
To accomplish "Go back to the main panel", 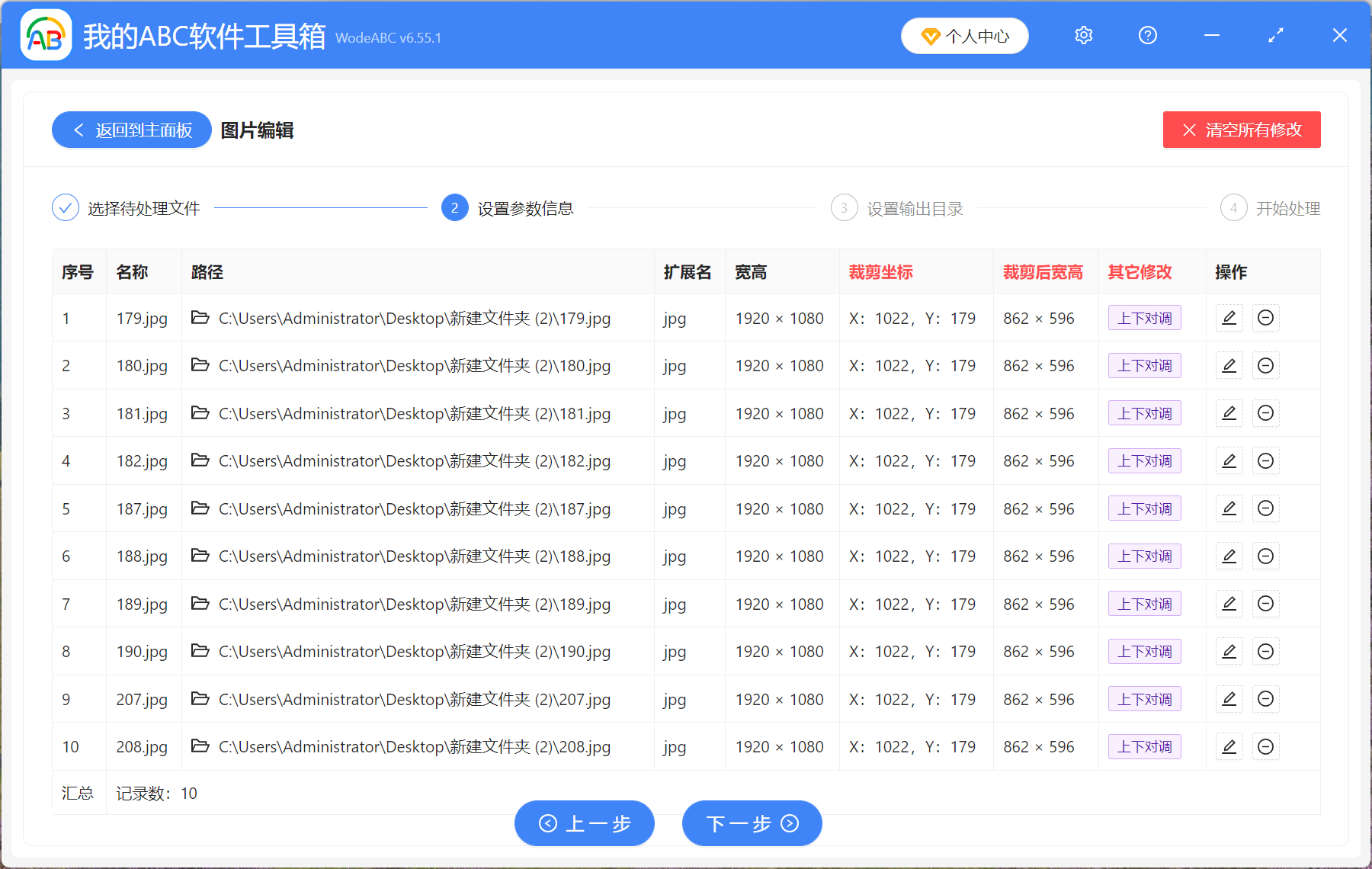I will pos(132,130).
